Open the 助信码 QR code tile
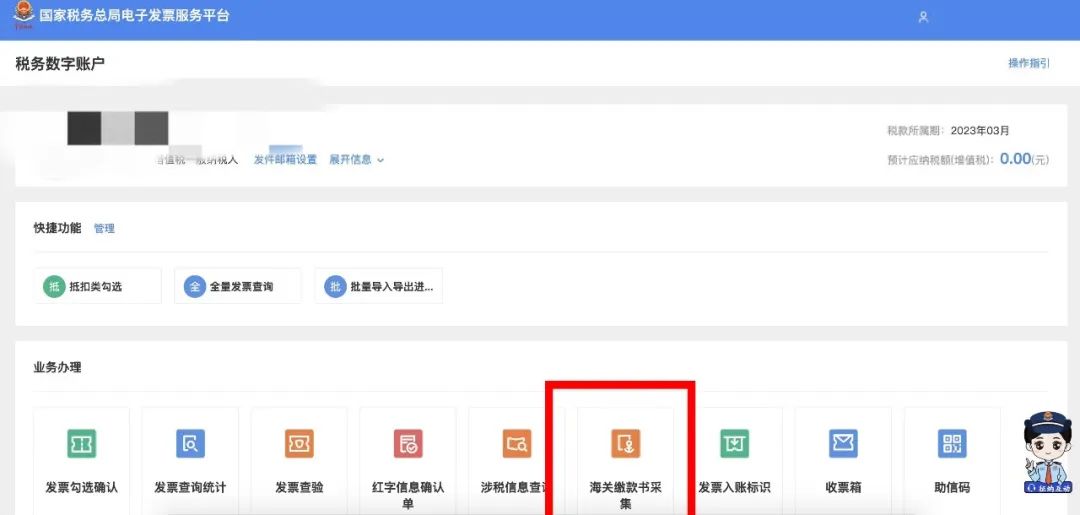Screen dimensions: 1080x515 [952, 443]
